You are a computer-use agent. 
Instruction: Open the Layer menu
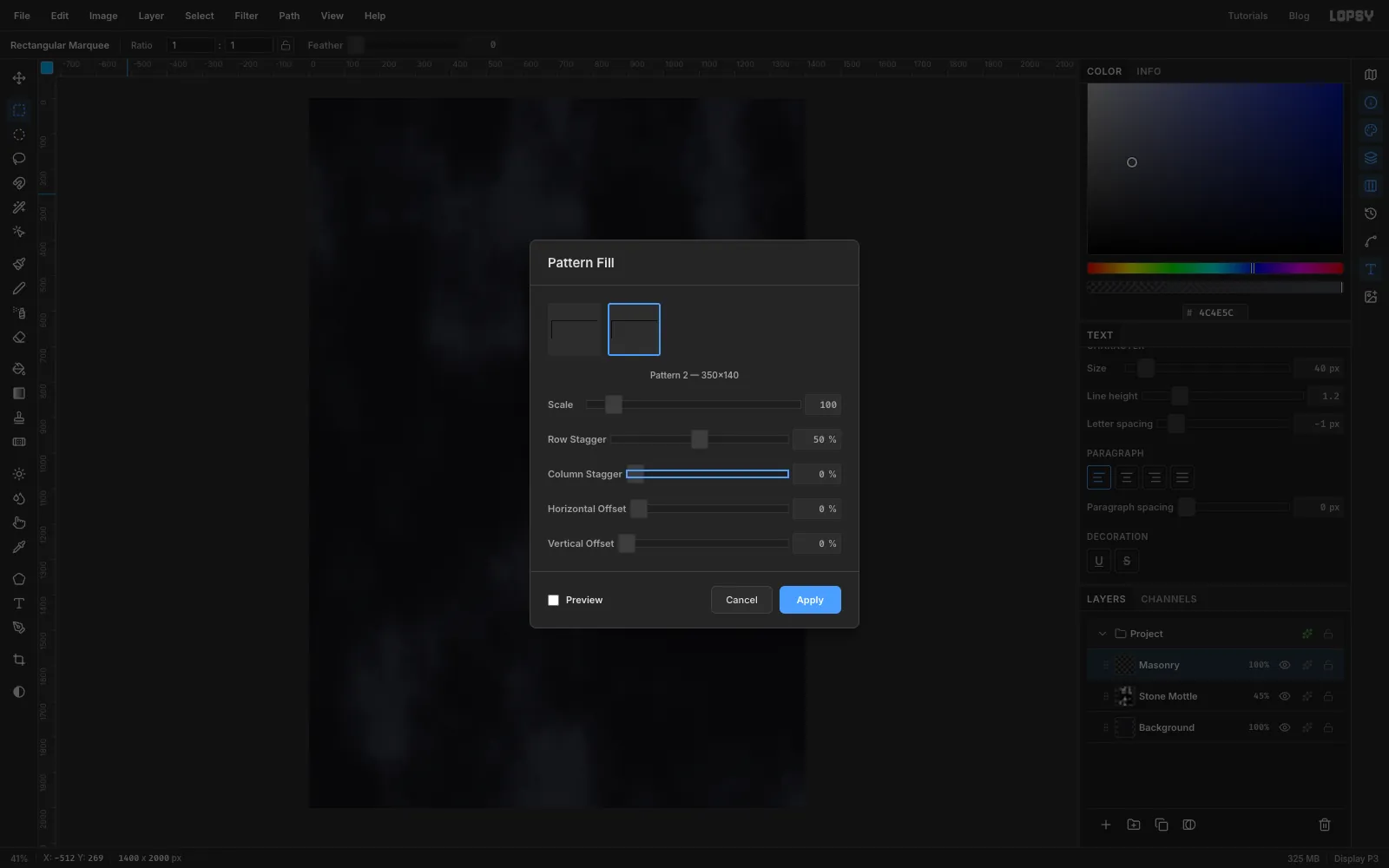151,16
